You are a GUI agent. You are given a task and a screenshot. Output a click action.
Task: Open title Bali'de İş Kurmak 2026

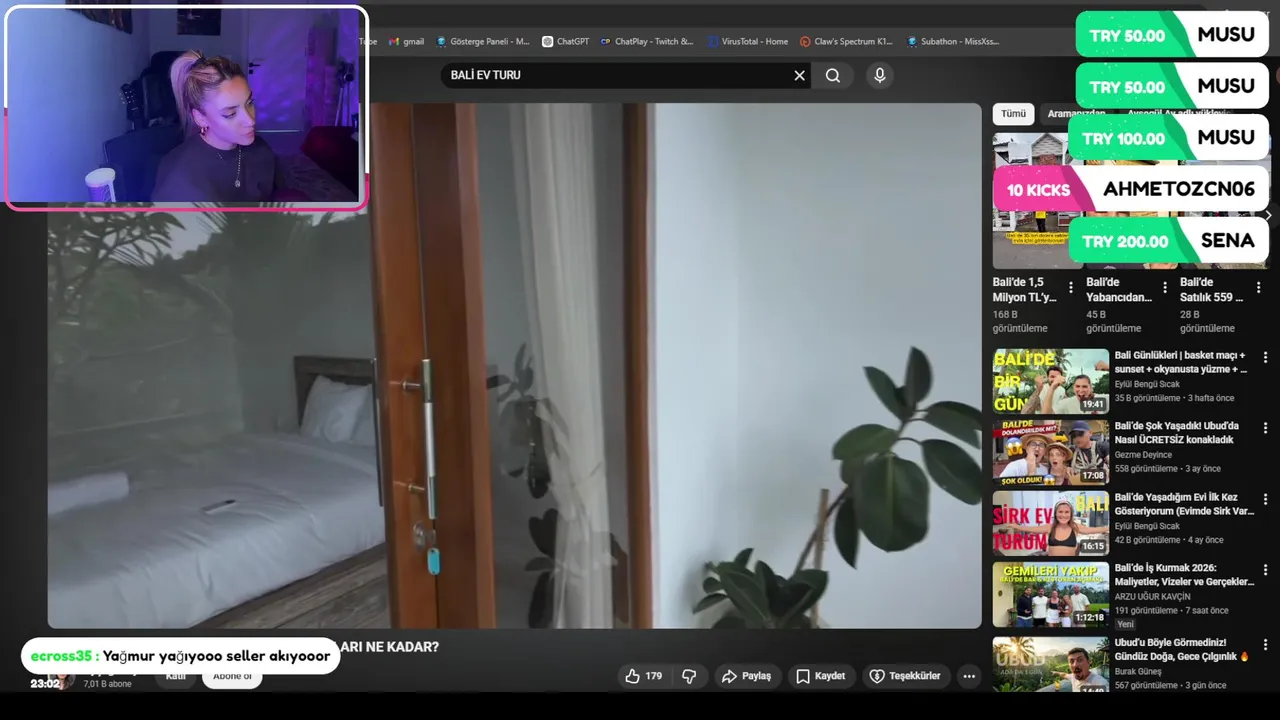[1184, 575]
